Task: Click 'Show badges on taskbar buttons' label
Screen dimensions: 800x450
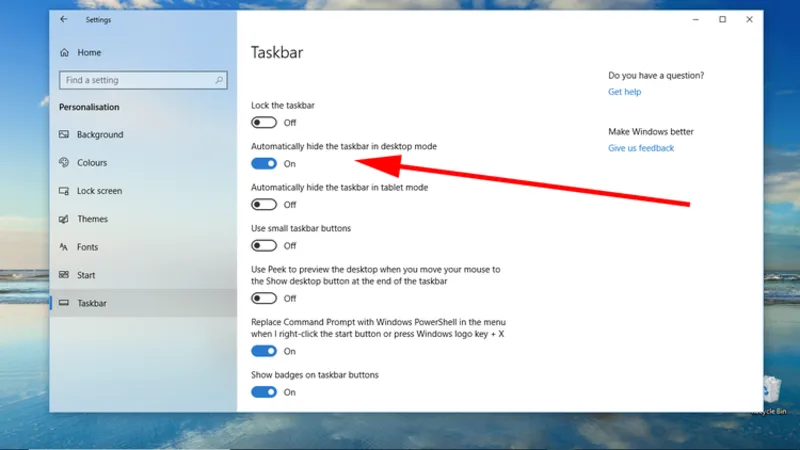Action: click(x=315, y=374)
